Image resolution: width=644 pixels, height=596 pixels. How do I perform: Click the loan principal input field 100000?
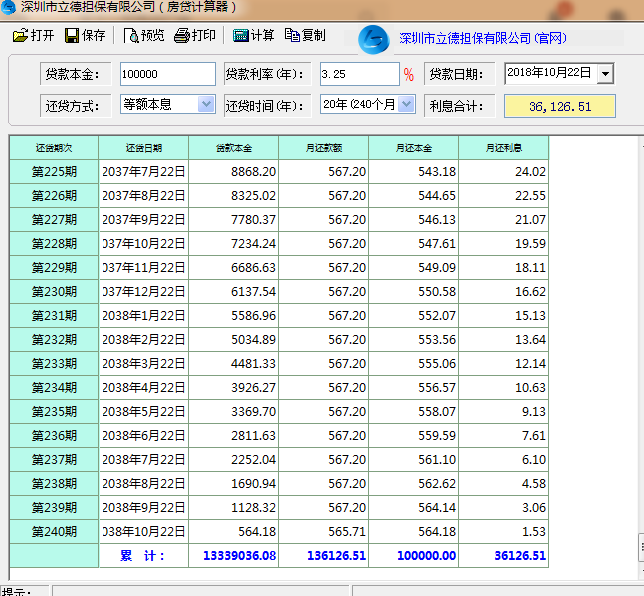168,74
